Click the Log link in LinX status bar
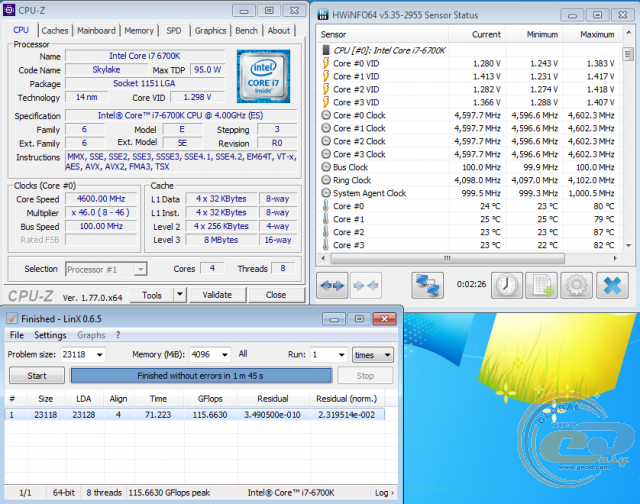Image resolution: width=640 pixels, height=504 pixels. [x=384, y=493]
